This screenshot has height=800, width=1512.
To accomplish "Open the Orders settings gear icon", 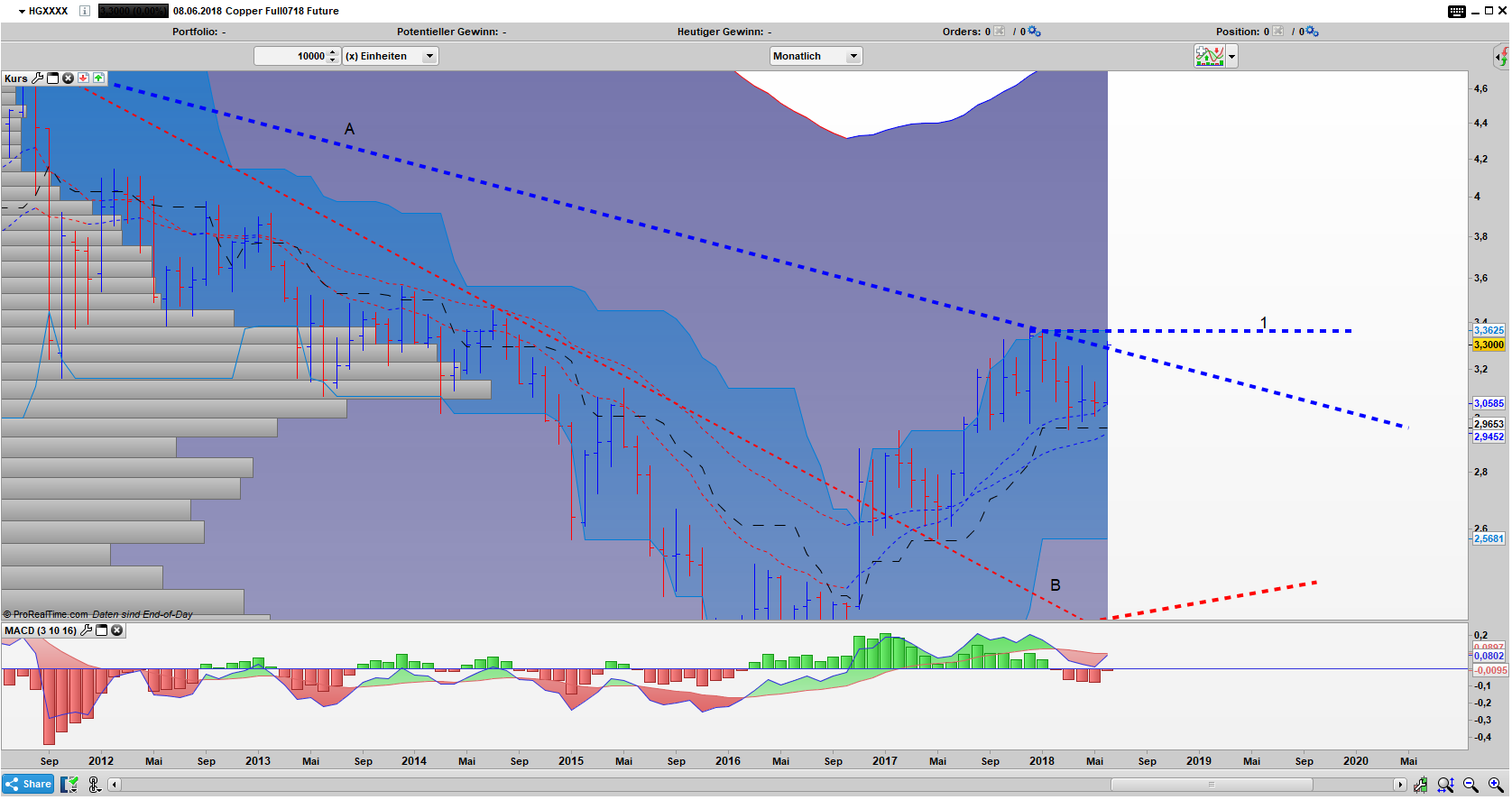I will coord(1034,32).
